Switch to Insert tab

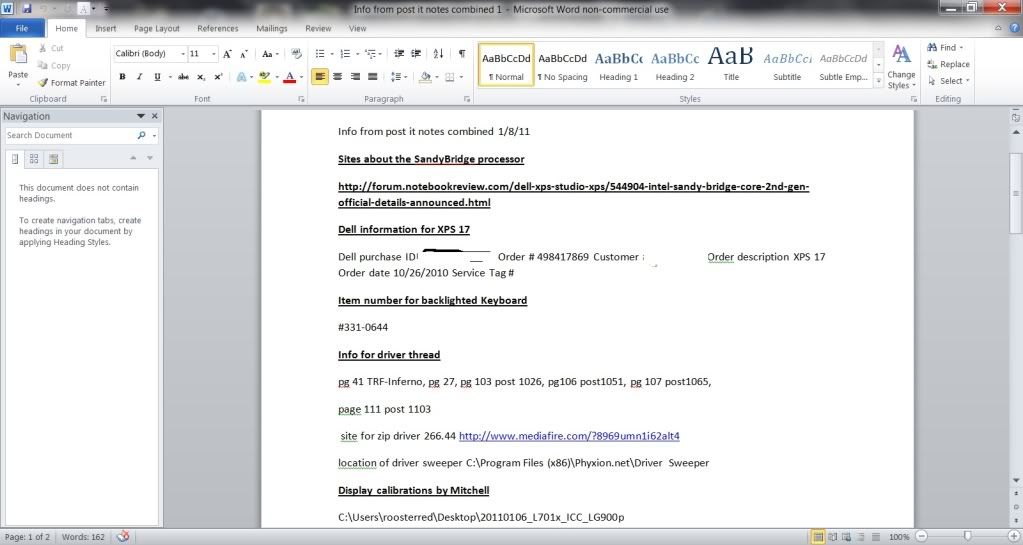(106, 29)
